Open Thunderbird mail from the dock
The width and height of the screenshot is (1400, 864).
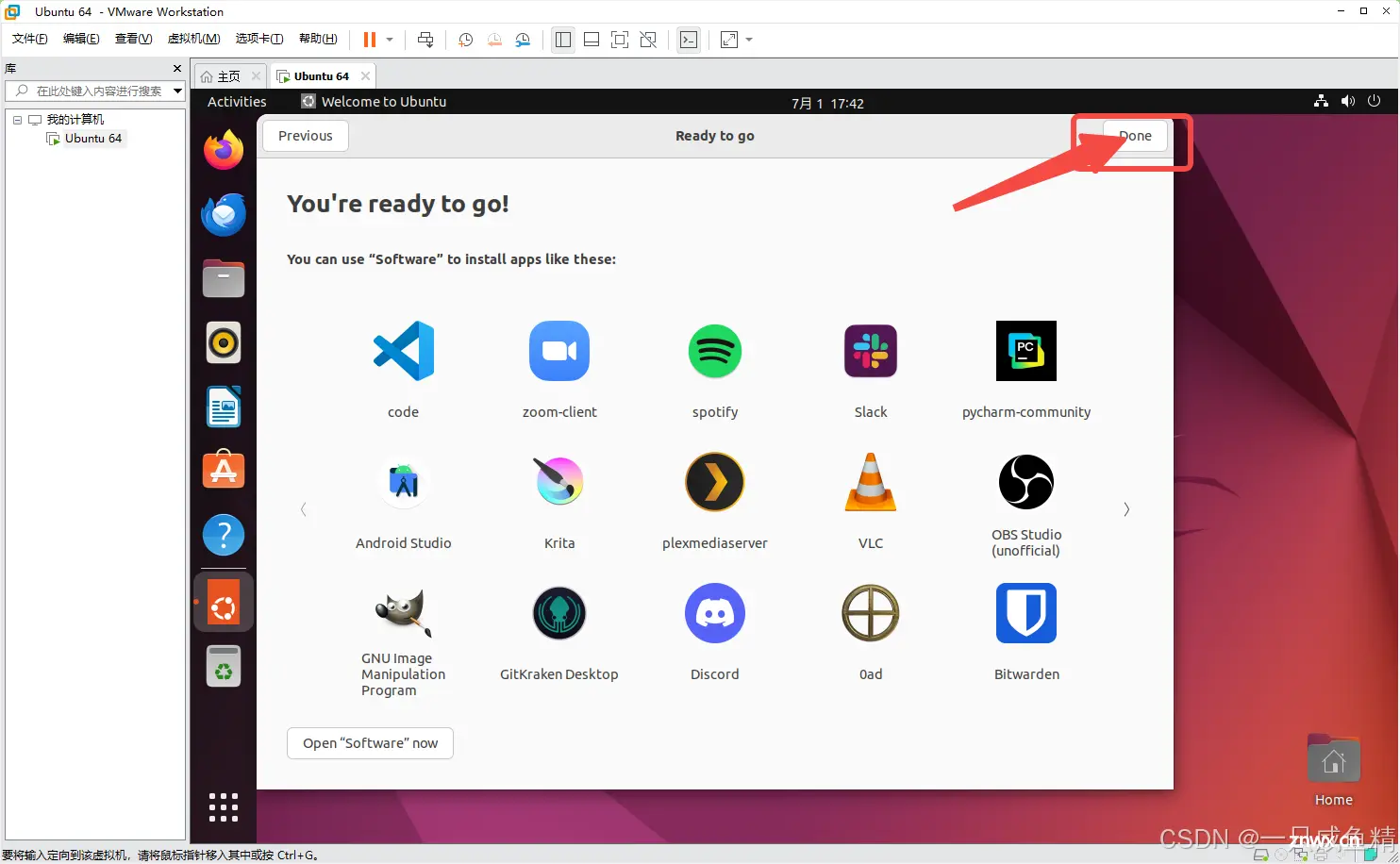point(224,214)
